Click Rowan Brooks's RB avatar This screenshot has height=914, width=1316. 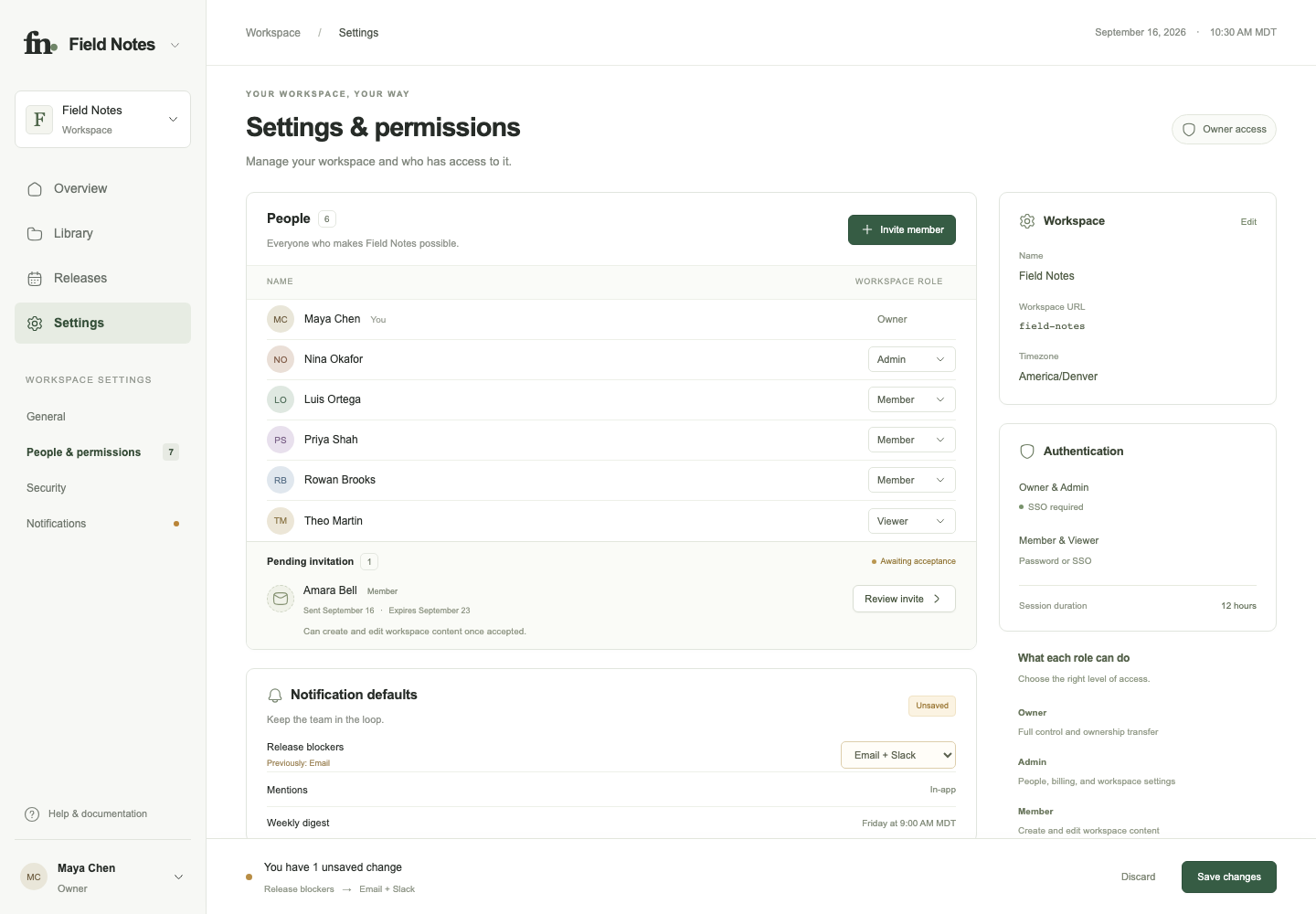tap(281, 480)
